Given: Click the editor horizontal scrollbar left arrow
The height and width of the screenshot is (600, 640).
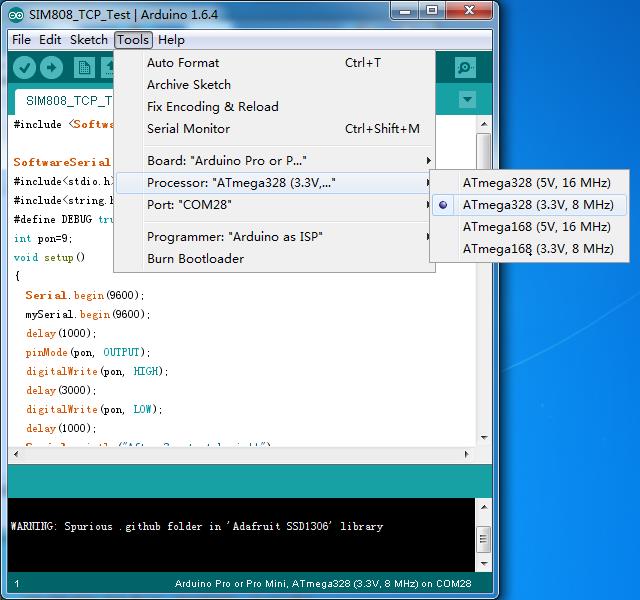Looking at the screenshot, I should coord(16,454).
